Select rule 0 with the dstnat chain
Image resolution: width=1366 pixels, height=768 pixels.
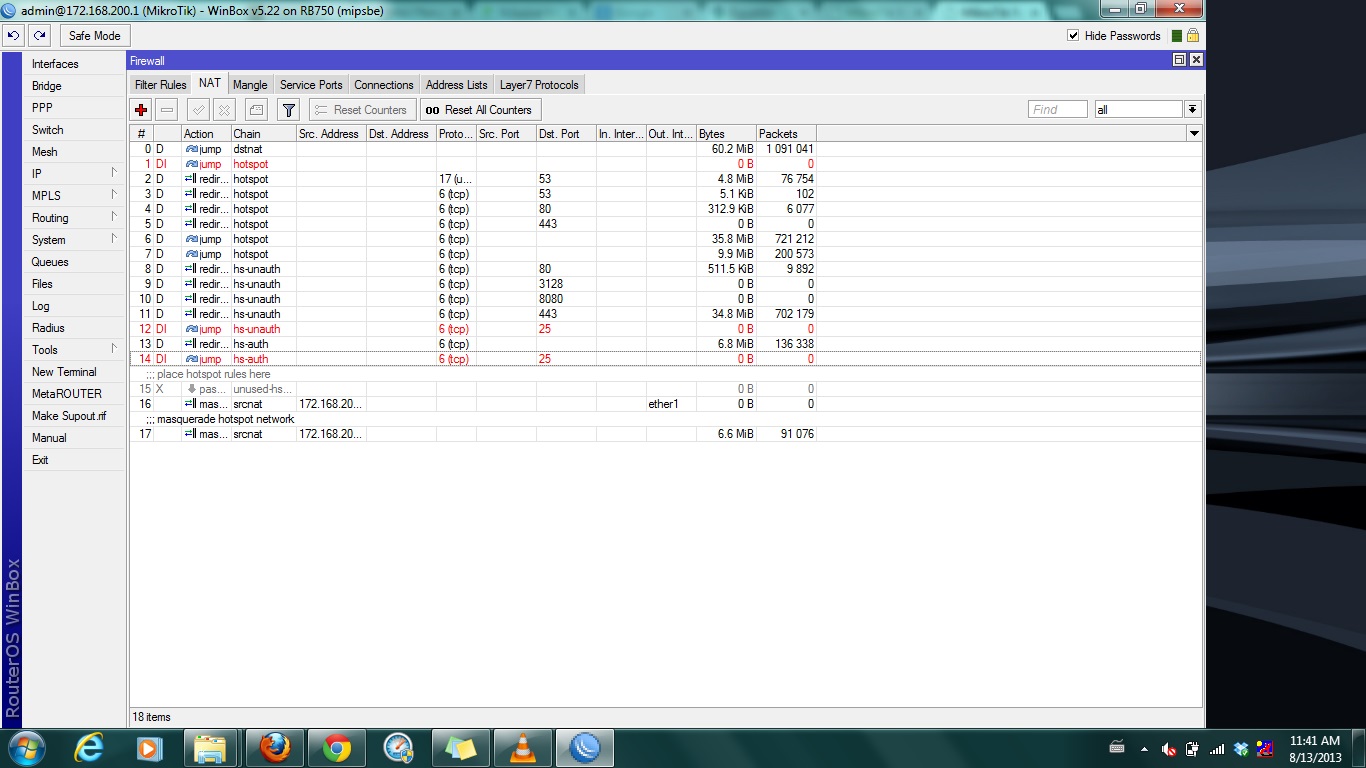pyautogui.click(x=666, y=149)
